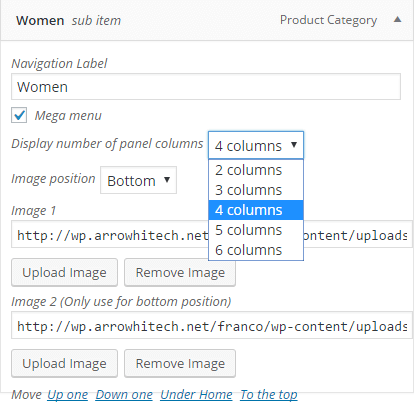Remove the Image 2 picture
The height and width of the screenshot is (418, 414).
coord(180,363)
